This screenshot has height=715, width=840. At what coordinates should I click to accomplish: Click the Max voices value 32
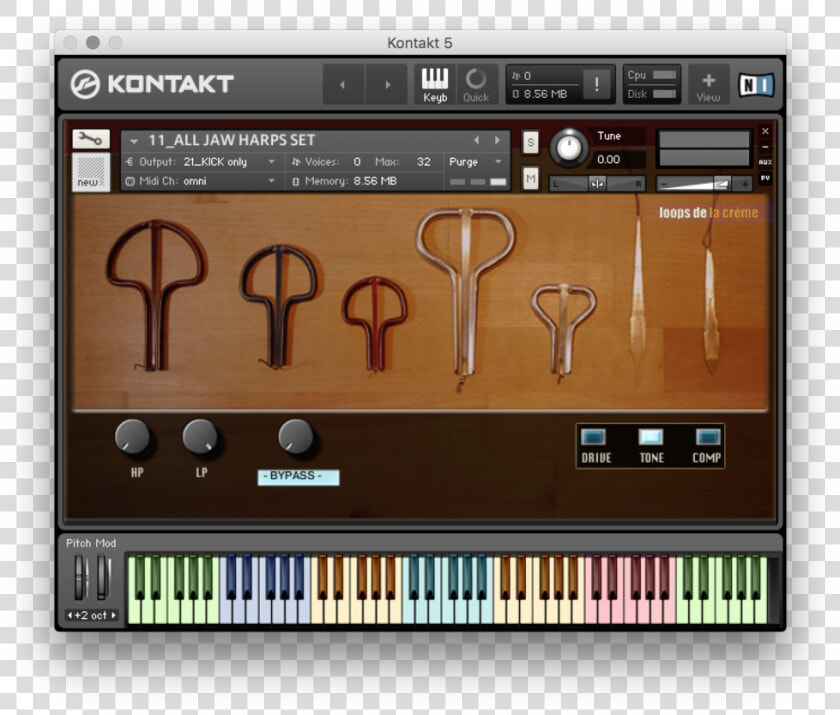point(423,162)
